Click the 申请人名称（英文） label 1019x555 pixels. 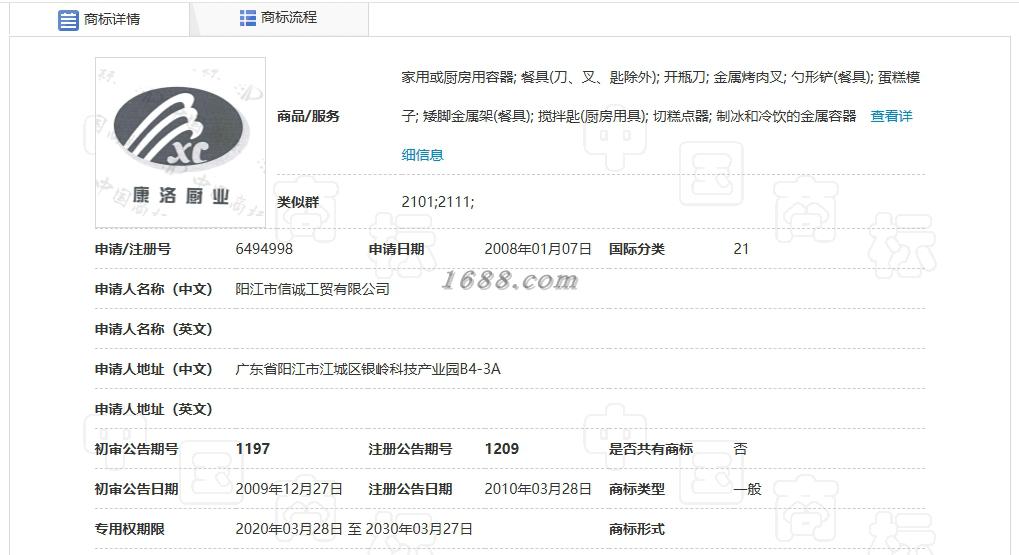coord(153,329)
